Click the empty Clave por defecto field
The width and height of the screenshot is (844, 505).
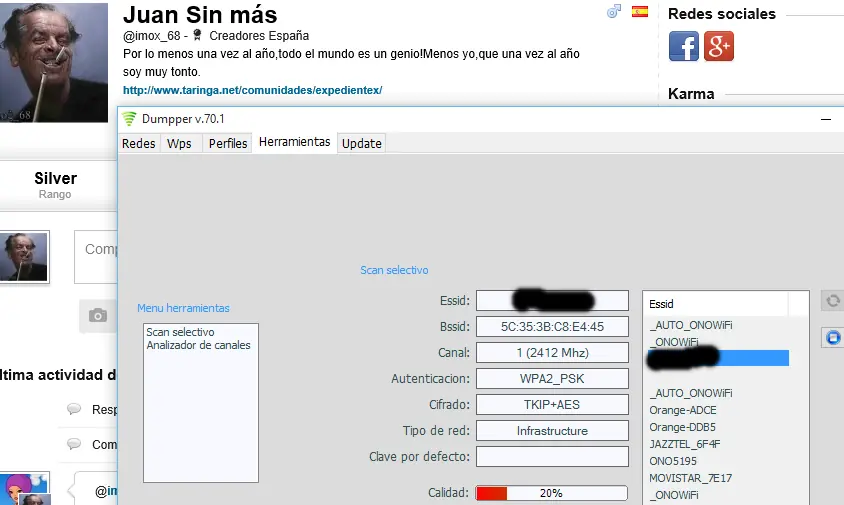(x=552, y=457)
